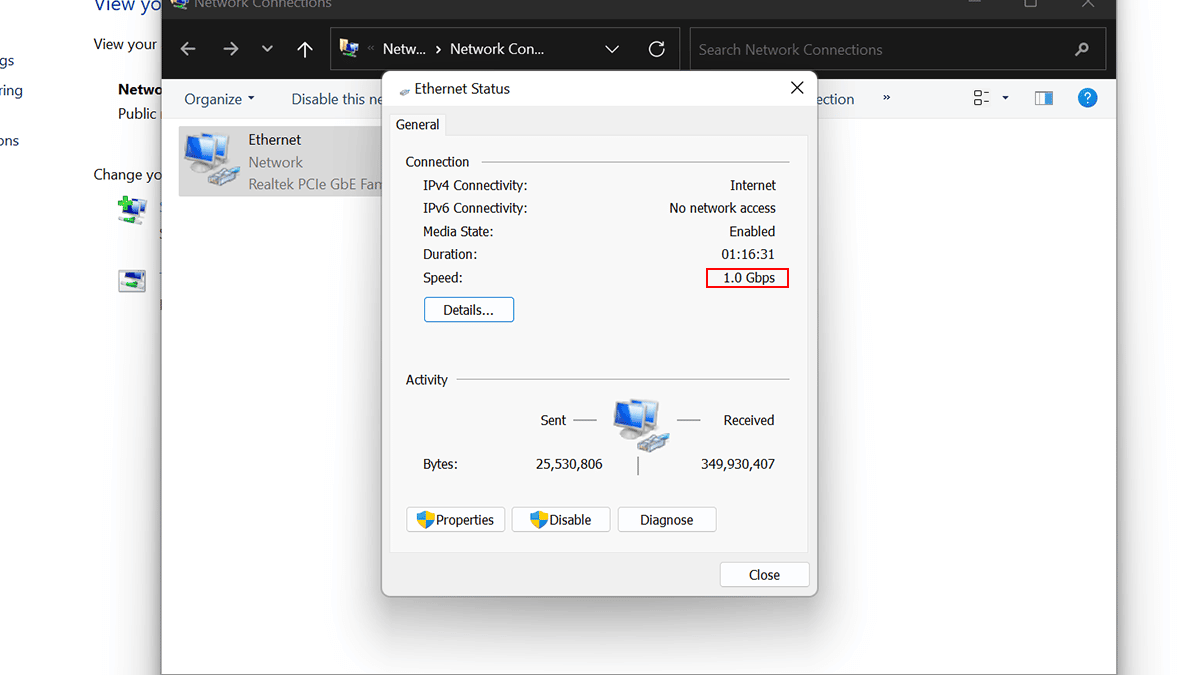Click the Diagnose button

click(x=667, y=520)
